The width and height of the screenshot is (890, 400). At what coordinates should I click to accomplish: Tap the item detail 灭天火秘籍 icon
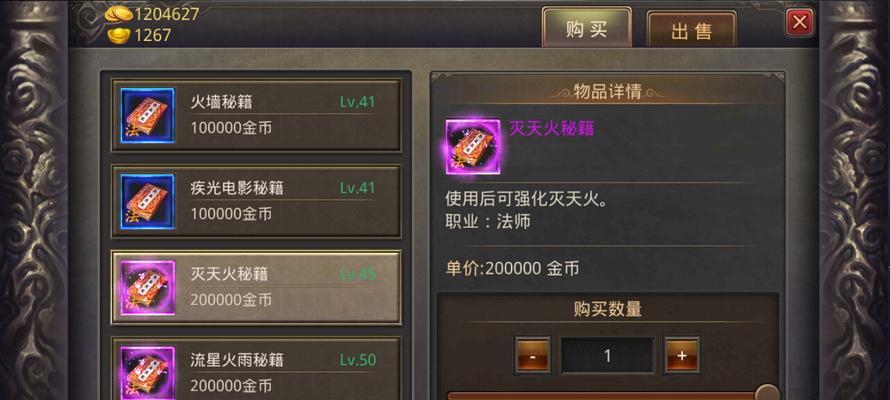point(473,146)
